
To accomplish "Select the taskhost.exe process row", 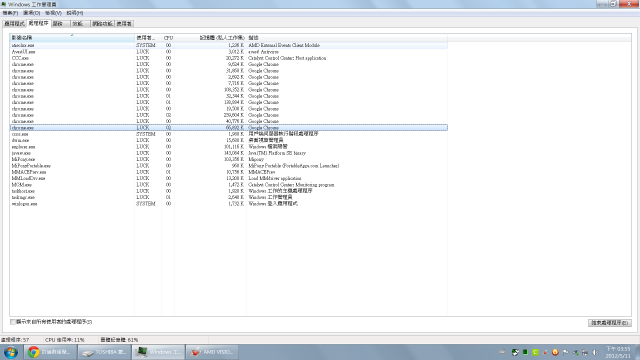I will [229, 191].
